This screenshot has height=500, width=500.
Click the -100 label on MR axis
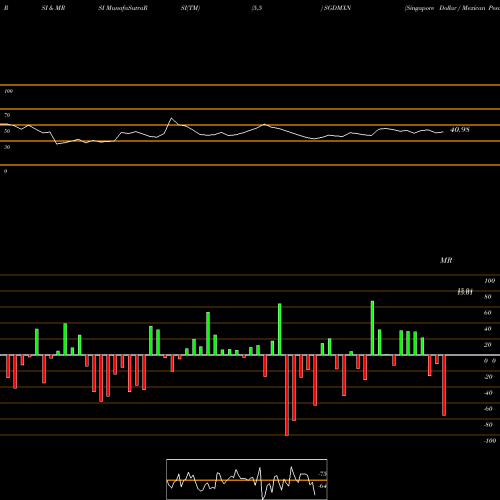coord(490,441)
